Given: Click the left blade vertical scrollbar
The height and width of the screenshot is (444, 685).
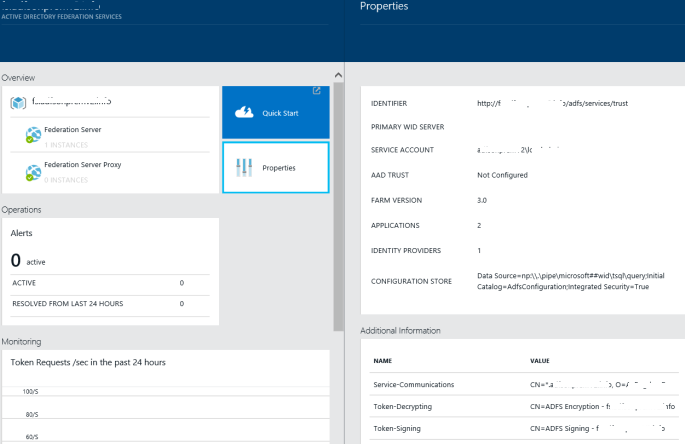Looking at the screenshot, I should (x=337, y=200).
